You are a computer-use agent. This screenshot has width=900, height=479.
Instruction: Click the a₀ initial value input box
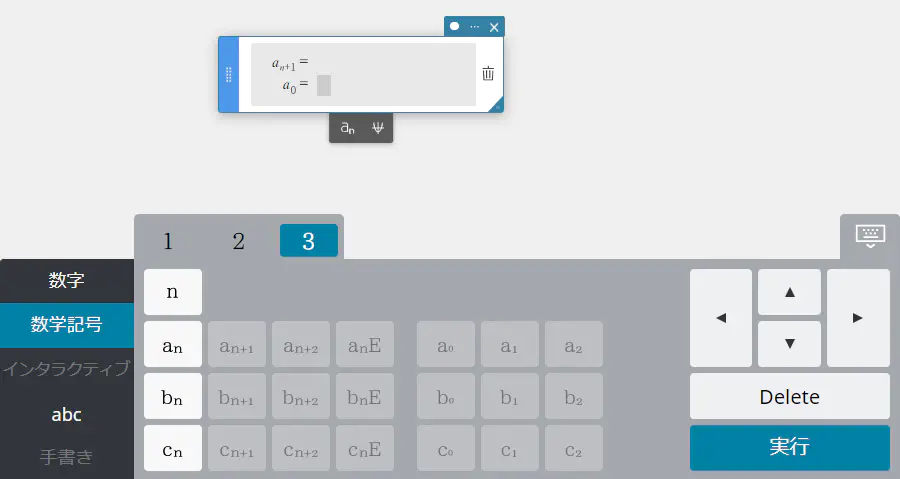tap(324, 85)
